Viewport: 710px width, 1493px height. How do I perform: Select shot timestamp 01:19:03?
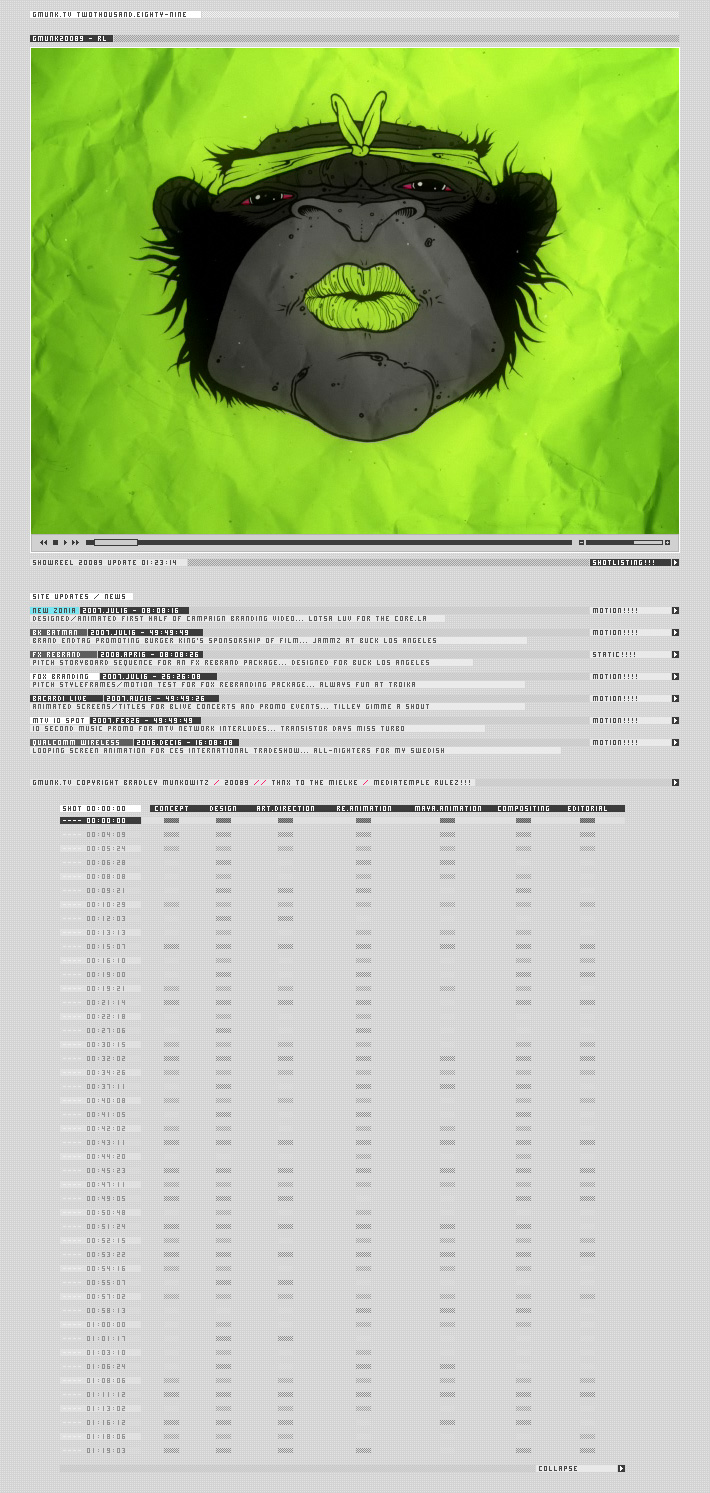(x=105, y=1450)
